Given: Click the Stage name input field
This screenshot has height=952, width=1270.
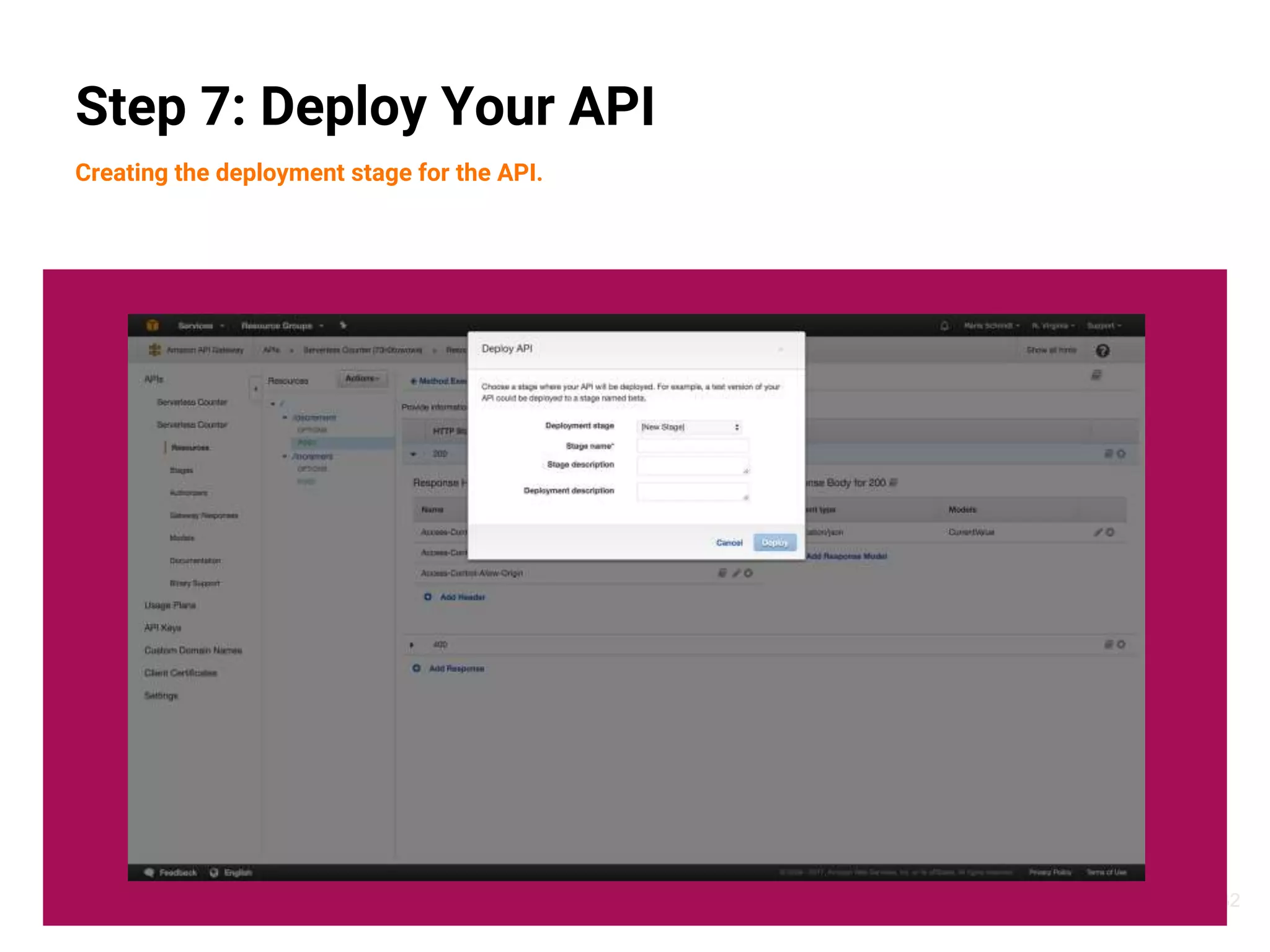Looking at the screenshot, I should click(693, 446).
